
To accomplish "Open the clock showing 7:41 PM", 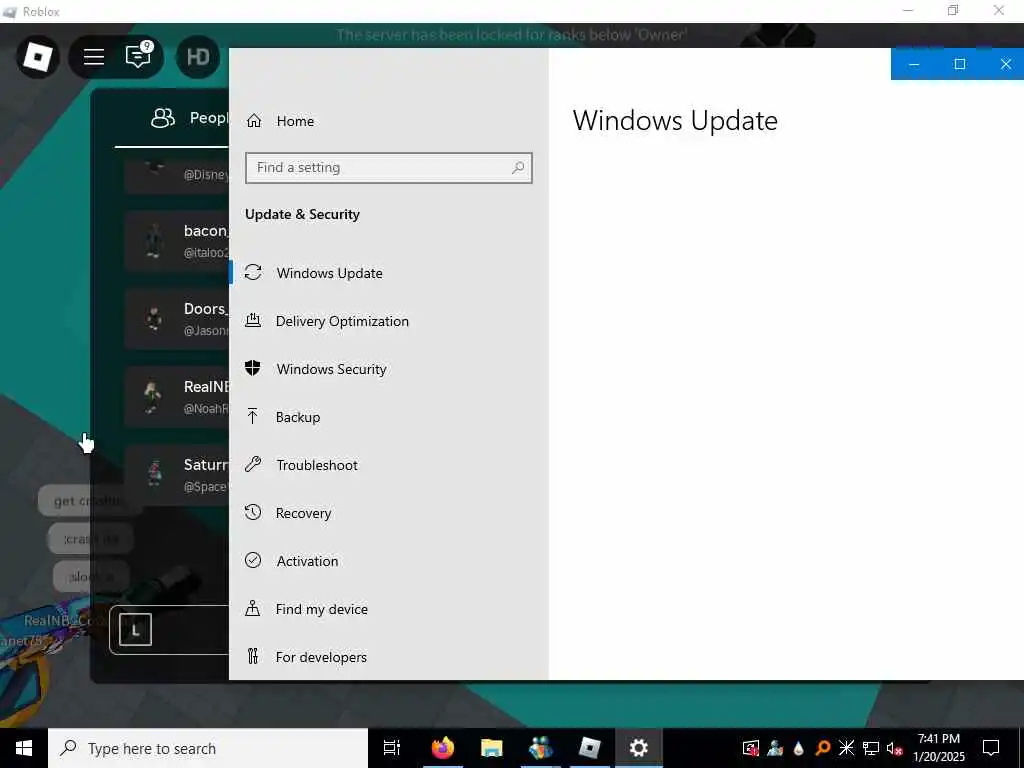I will [939, 748].
